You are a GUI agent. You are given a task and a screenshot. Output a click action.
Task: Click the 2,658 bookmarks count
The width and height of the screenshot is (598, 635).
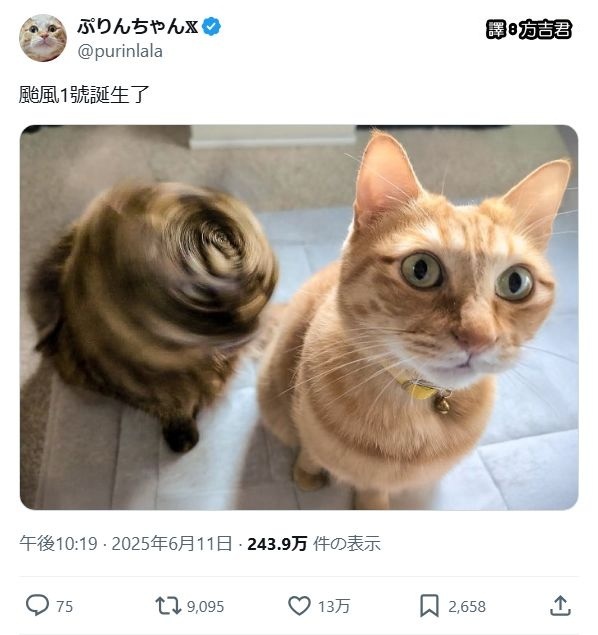point(467,607)
